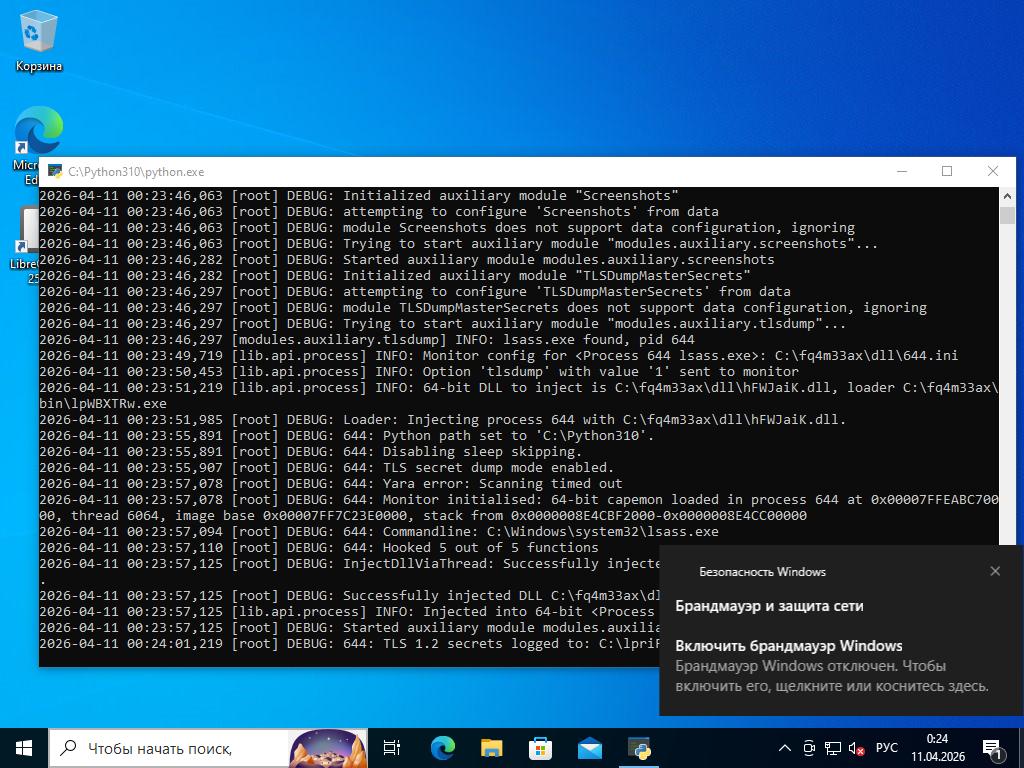Open the clock and date flyout

[937, 747]
